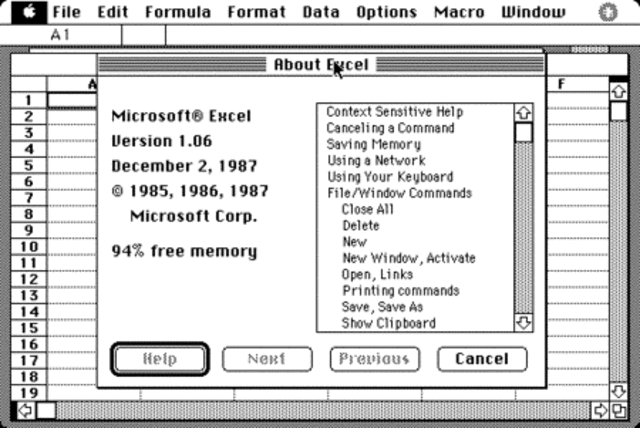The width and height of the screenshot is (640, 428).
Task: Click the '94% free memory' text
Action: click(184, 251)
